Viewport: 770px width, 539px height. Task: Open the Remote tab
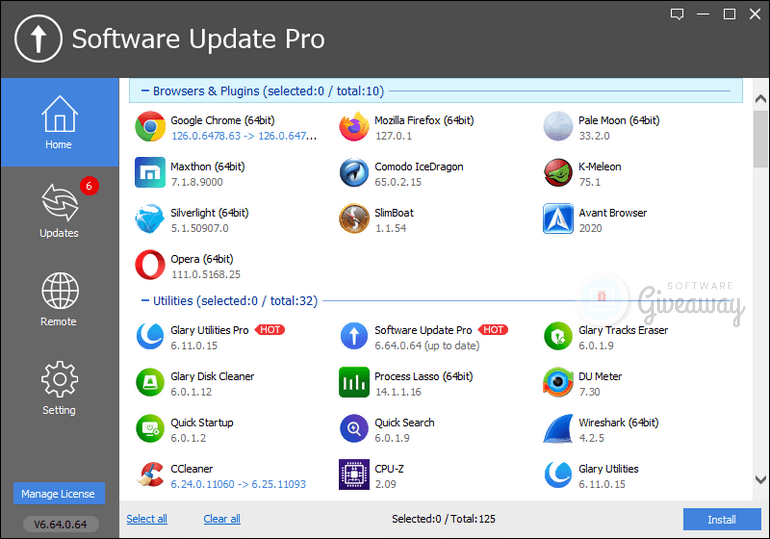pos(59,299)
